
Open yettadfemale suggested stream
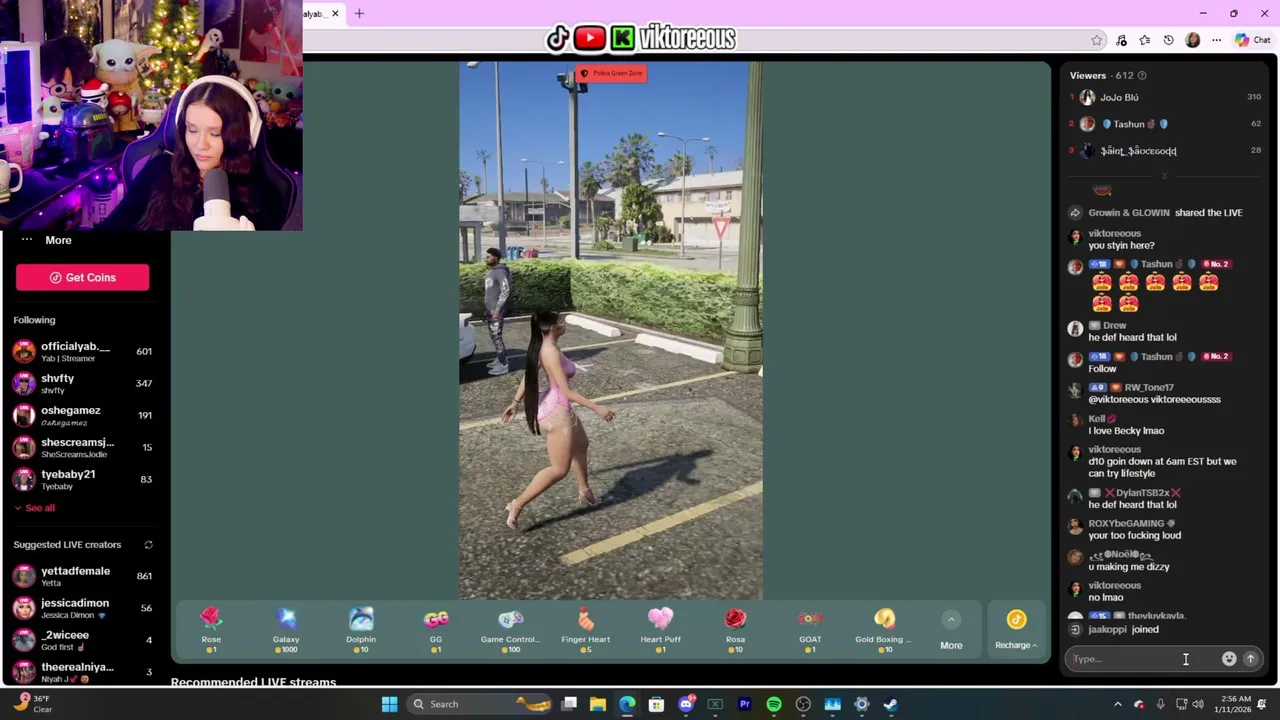tap(82, 576)
